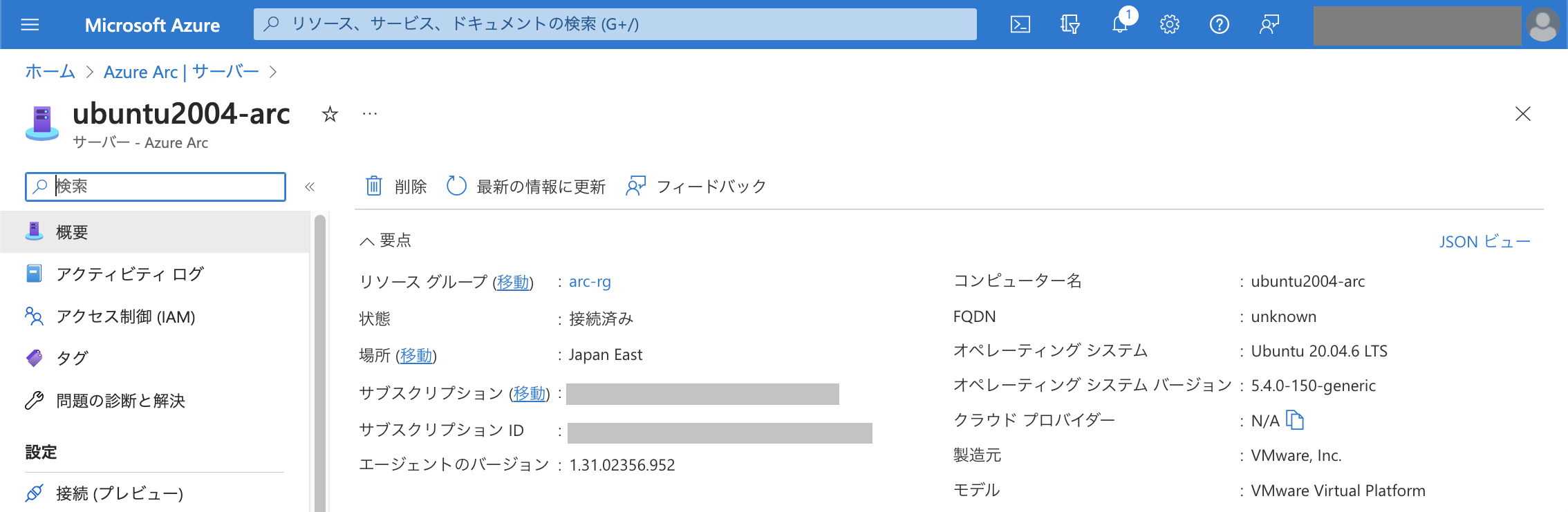Click 最新の情報に更新 refresh button

click(525, 187)
